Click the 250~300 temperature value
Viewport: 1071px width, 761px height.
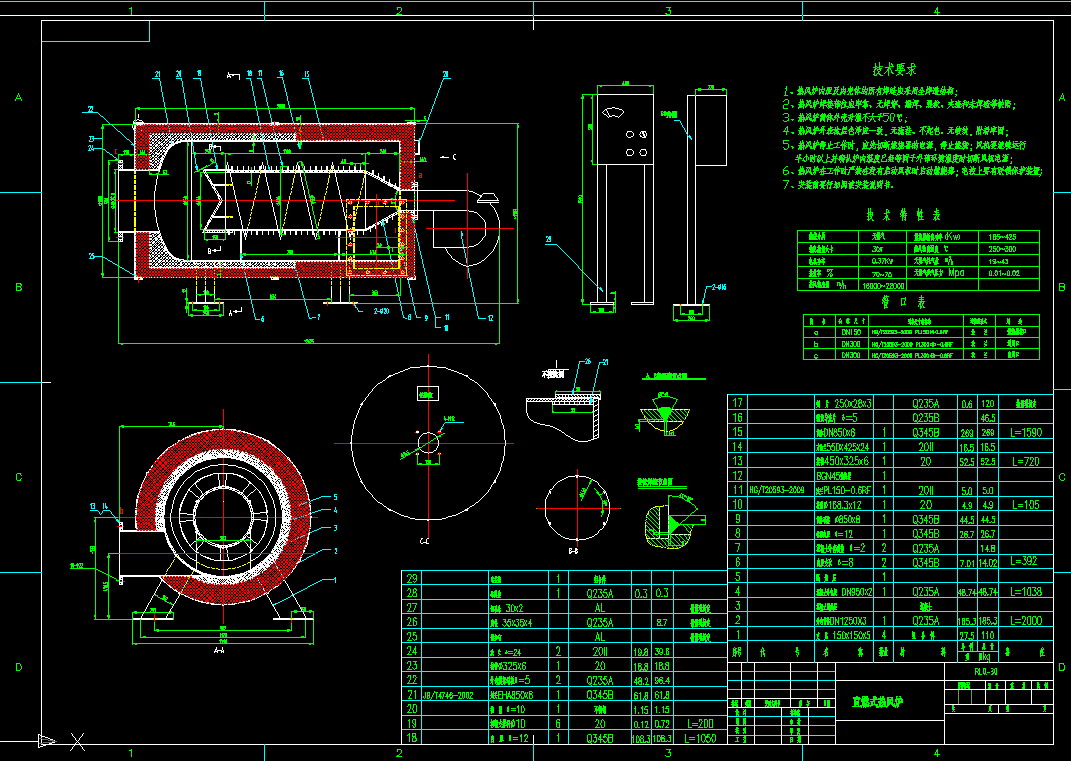[1001, 249]
